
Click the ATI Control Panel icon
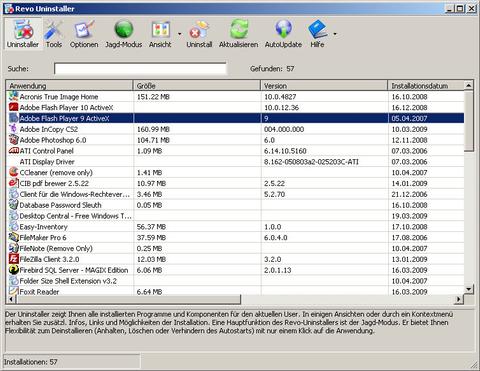14,151
